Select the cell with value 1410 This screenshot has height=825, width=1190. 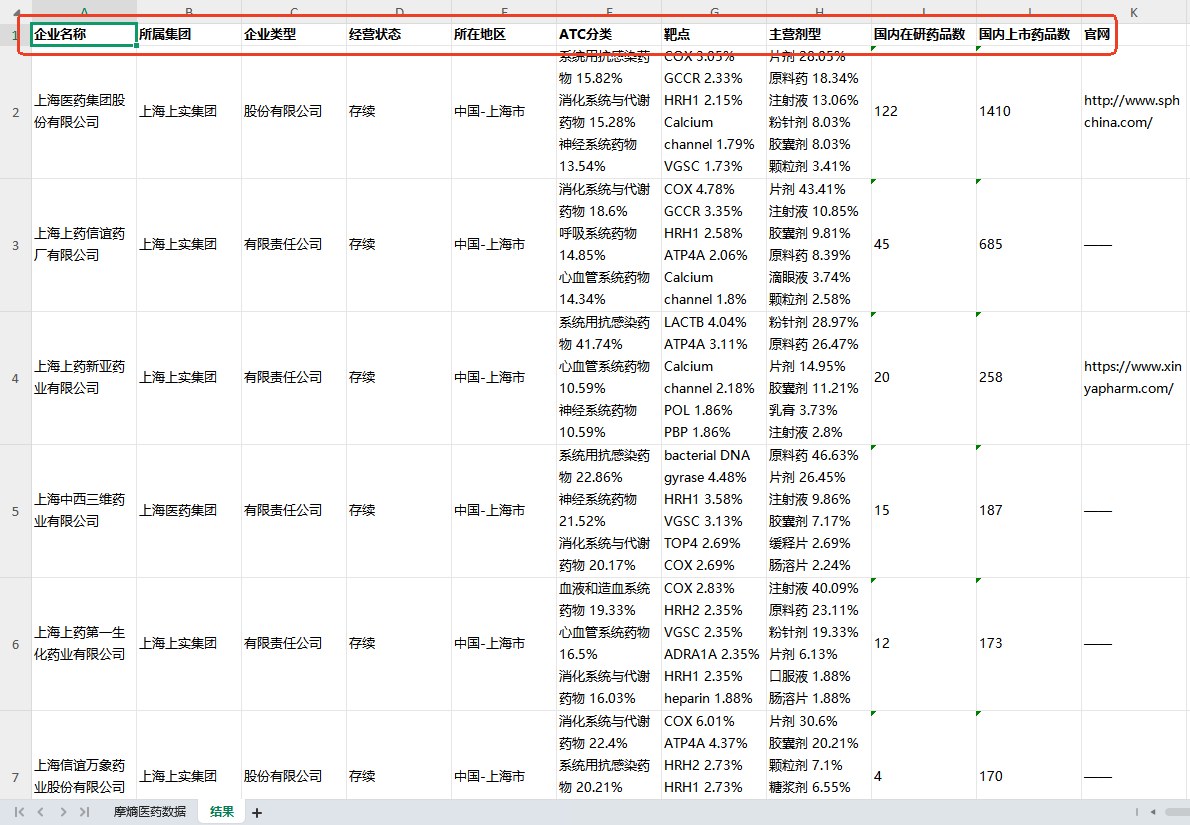(1028, 111)
